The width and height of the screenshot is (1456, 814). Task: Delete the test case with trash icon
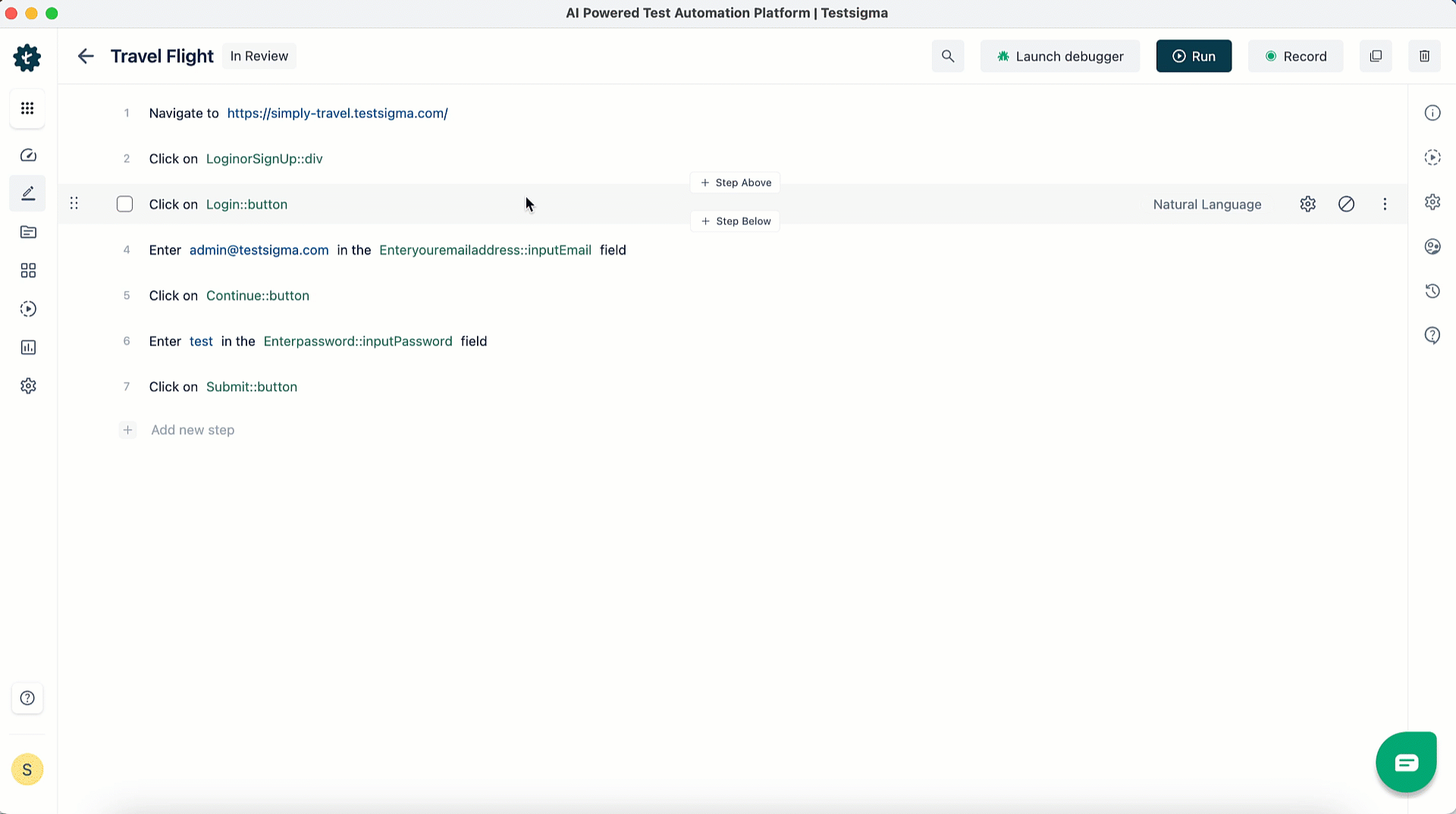1424,56
